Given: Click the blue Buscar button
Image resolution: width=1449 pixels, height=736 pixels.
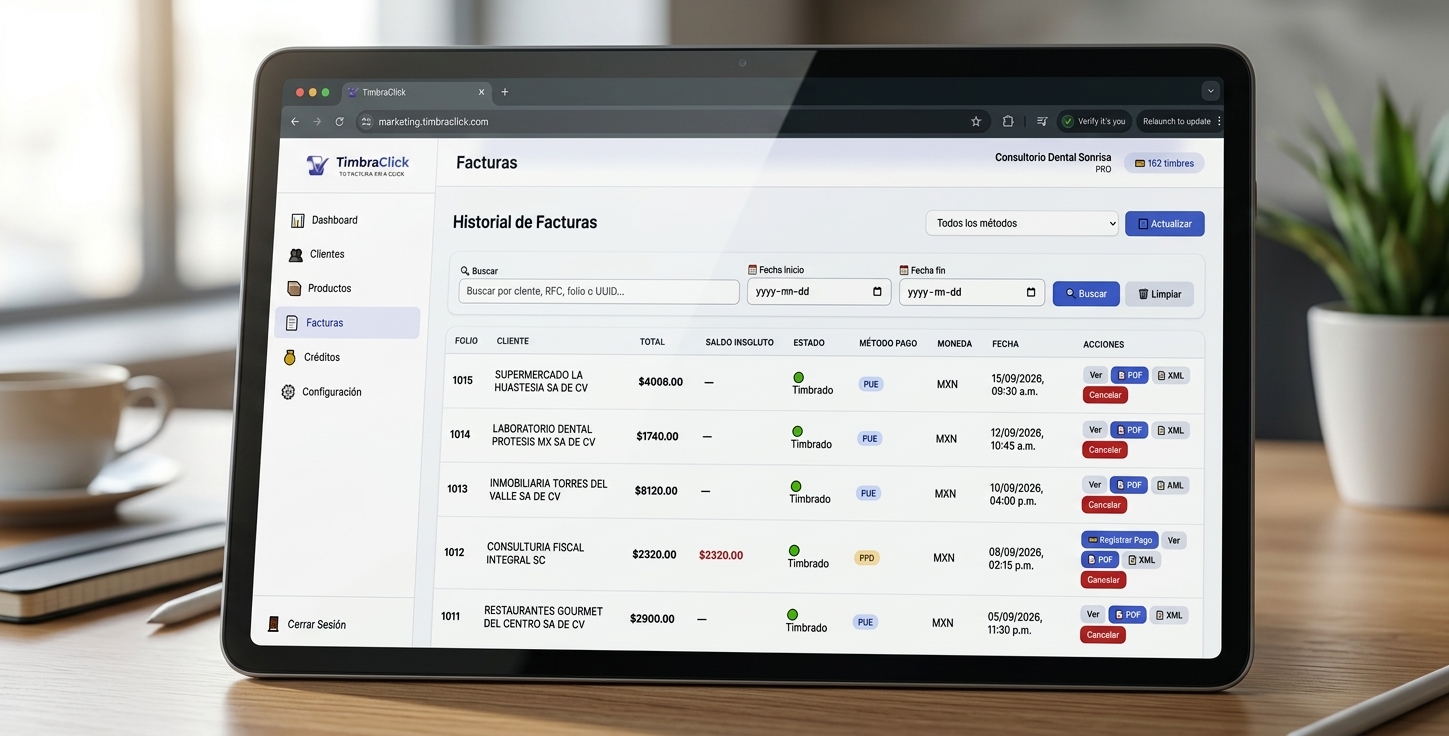Looking at the screenshot, I should click(1085, 294).
